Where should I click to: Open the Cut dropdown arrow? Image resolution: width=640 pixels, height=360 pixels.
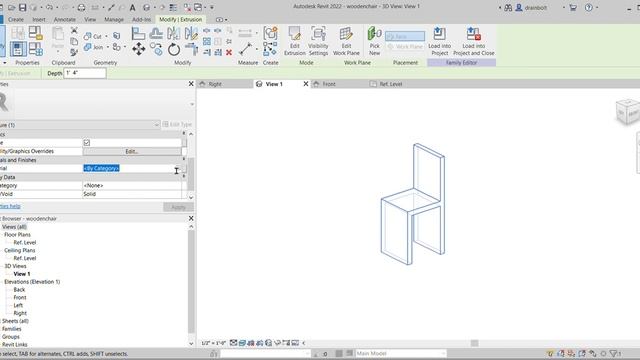[x=107, y=36]
